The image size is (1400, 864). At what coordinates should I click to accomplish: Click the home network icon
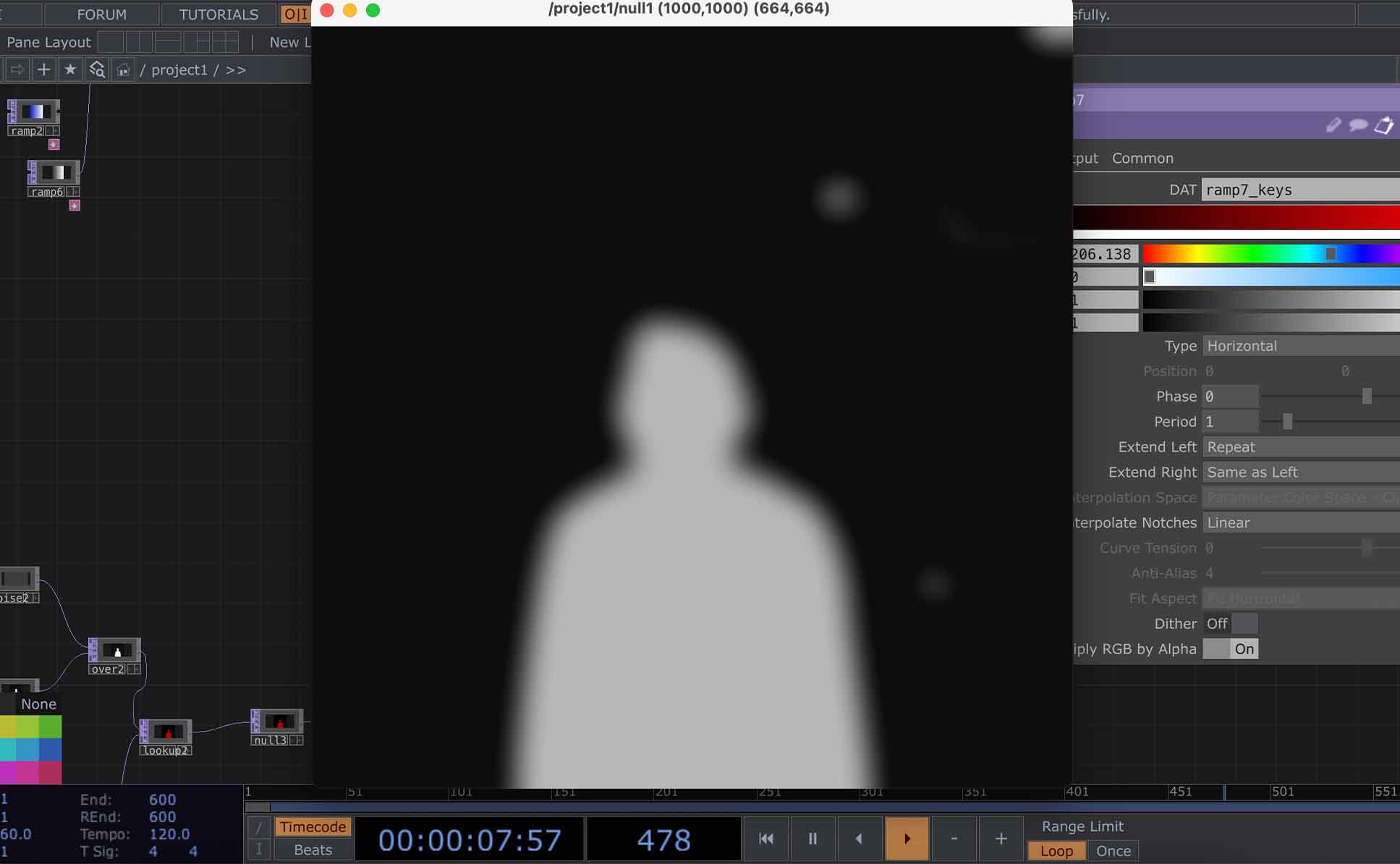(x=123, y=69)
